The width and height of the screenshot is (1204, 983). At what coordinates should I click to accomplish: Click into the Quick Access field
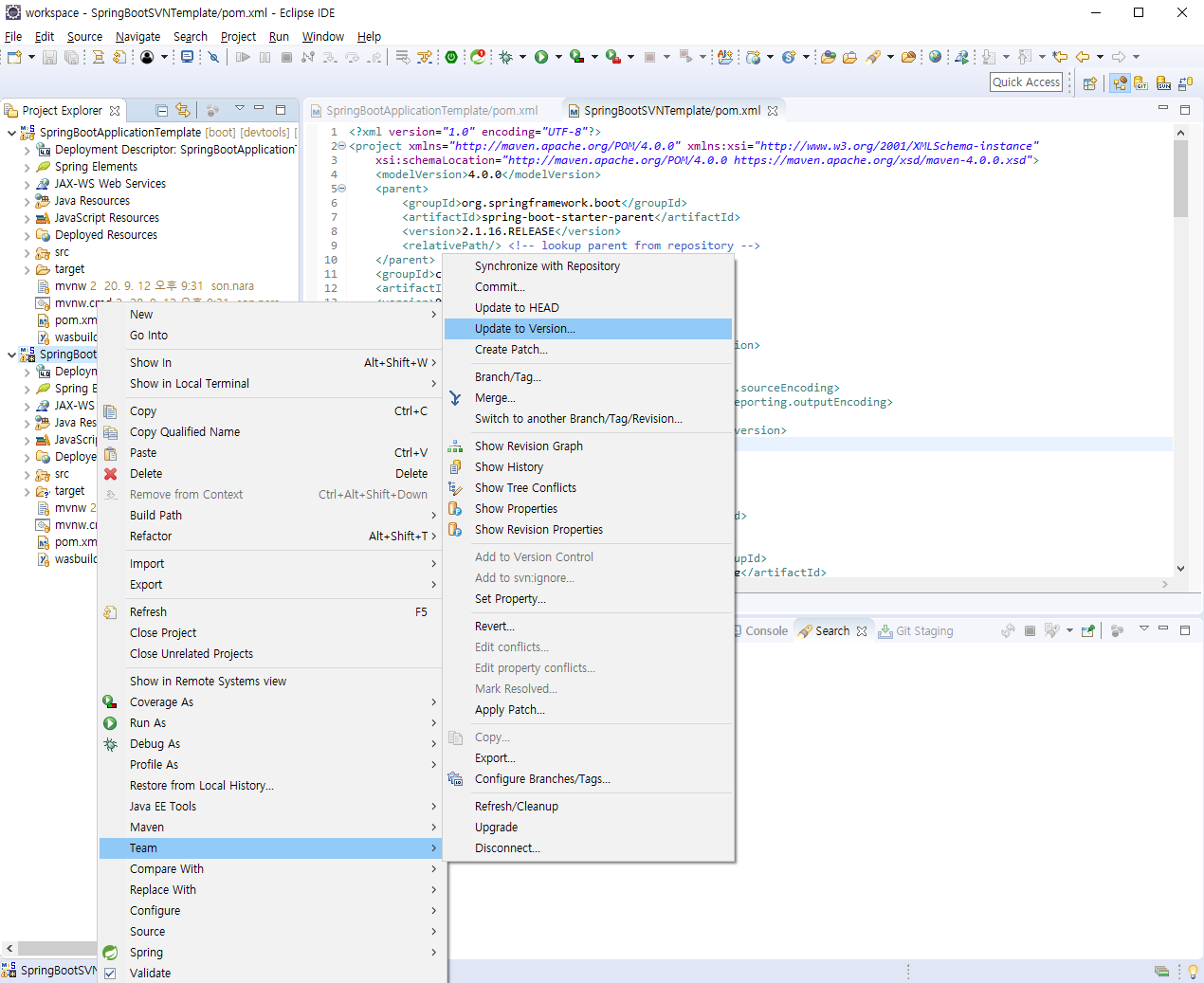[x=1027, y=82]
